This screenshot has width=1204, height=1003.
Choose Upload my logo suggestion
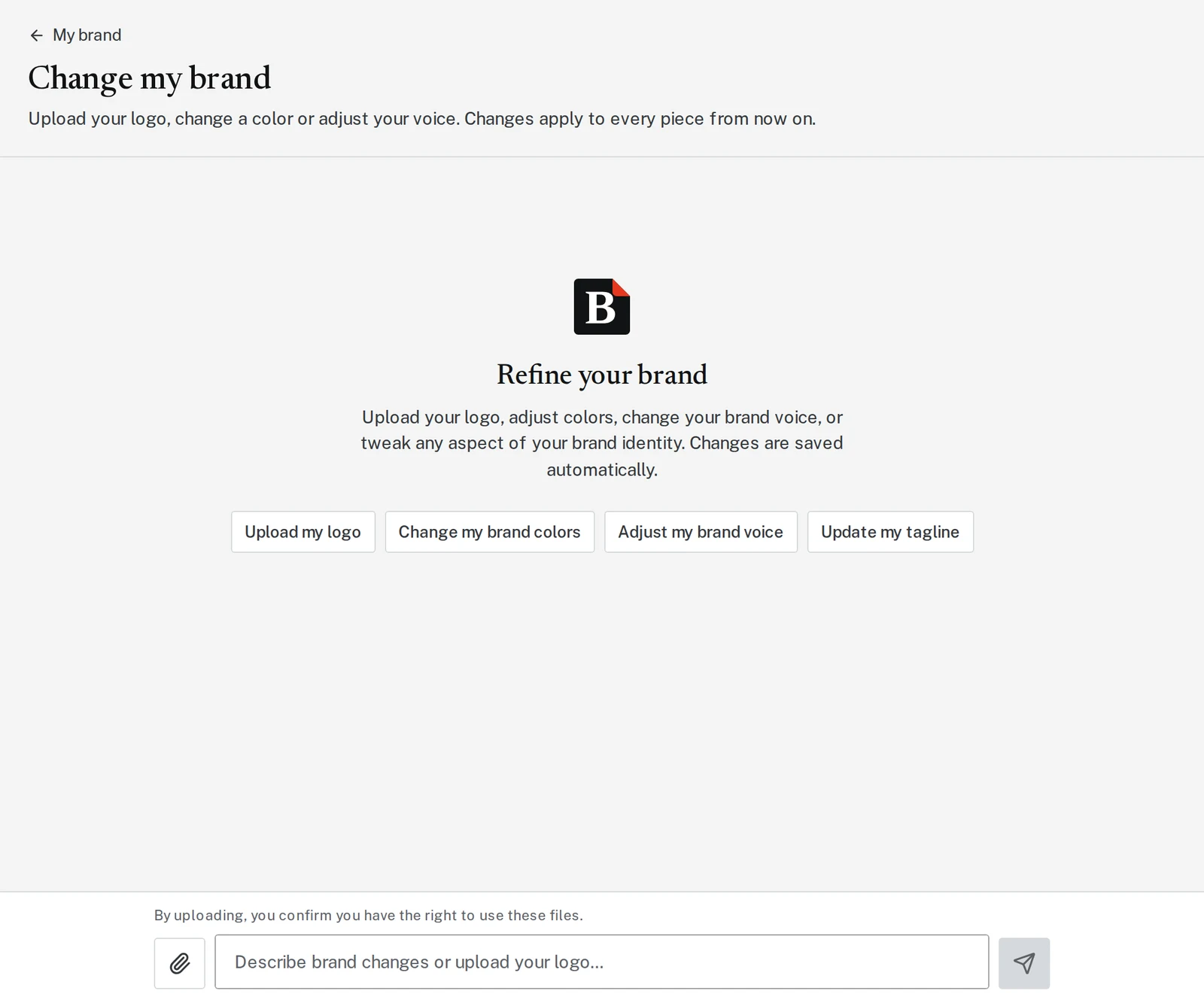pyautogui.click(x=303, y=532)
